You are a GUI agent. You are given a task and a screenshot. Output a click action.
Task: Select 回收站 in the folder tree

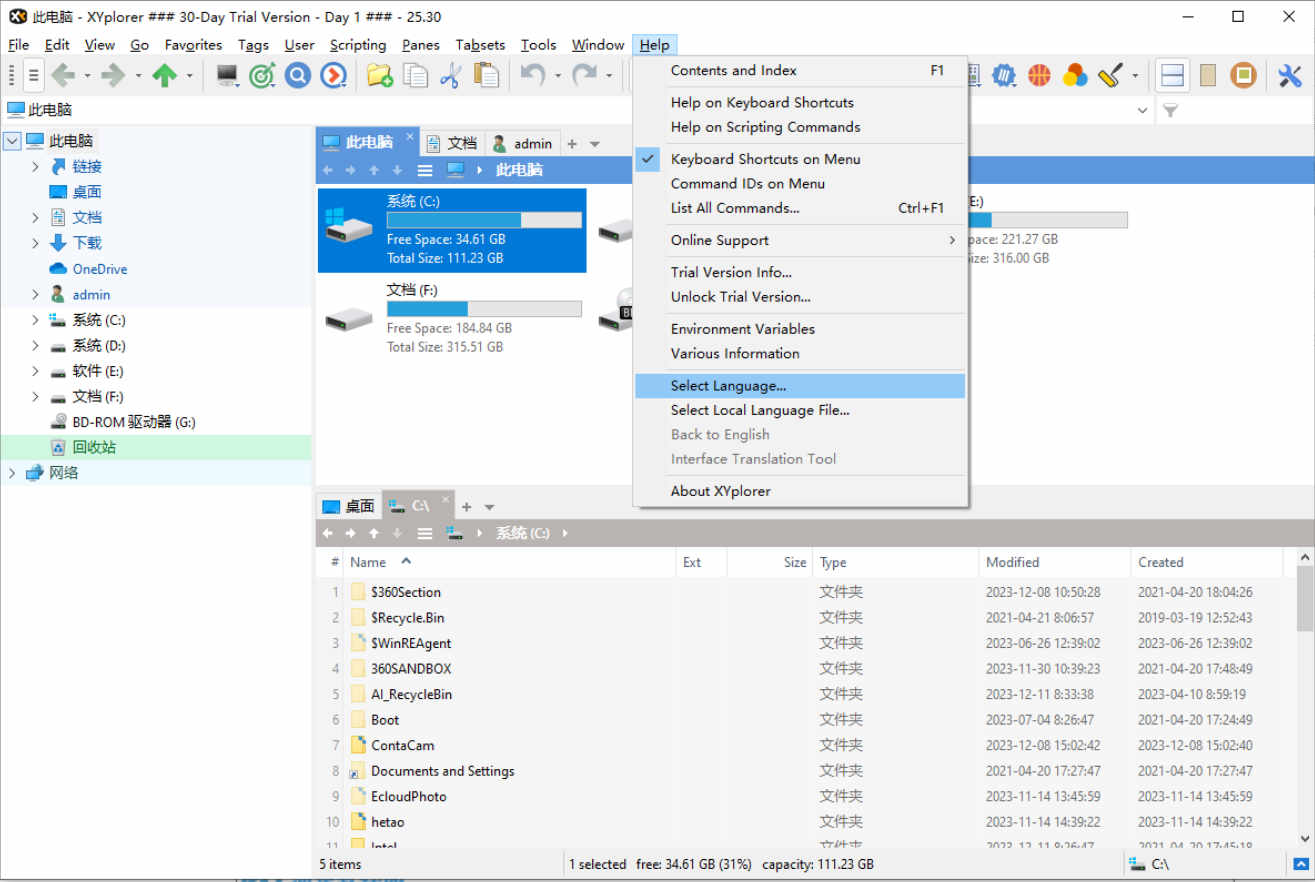point(94,447)
